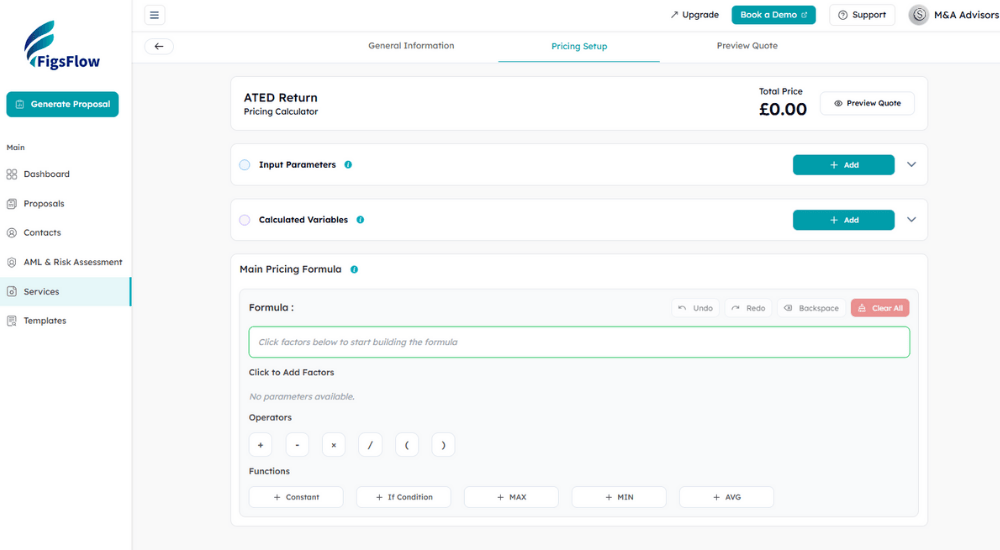
Task: Add a Constant function
Action: click(x=296, y=497)
